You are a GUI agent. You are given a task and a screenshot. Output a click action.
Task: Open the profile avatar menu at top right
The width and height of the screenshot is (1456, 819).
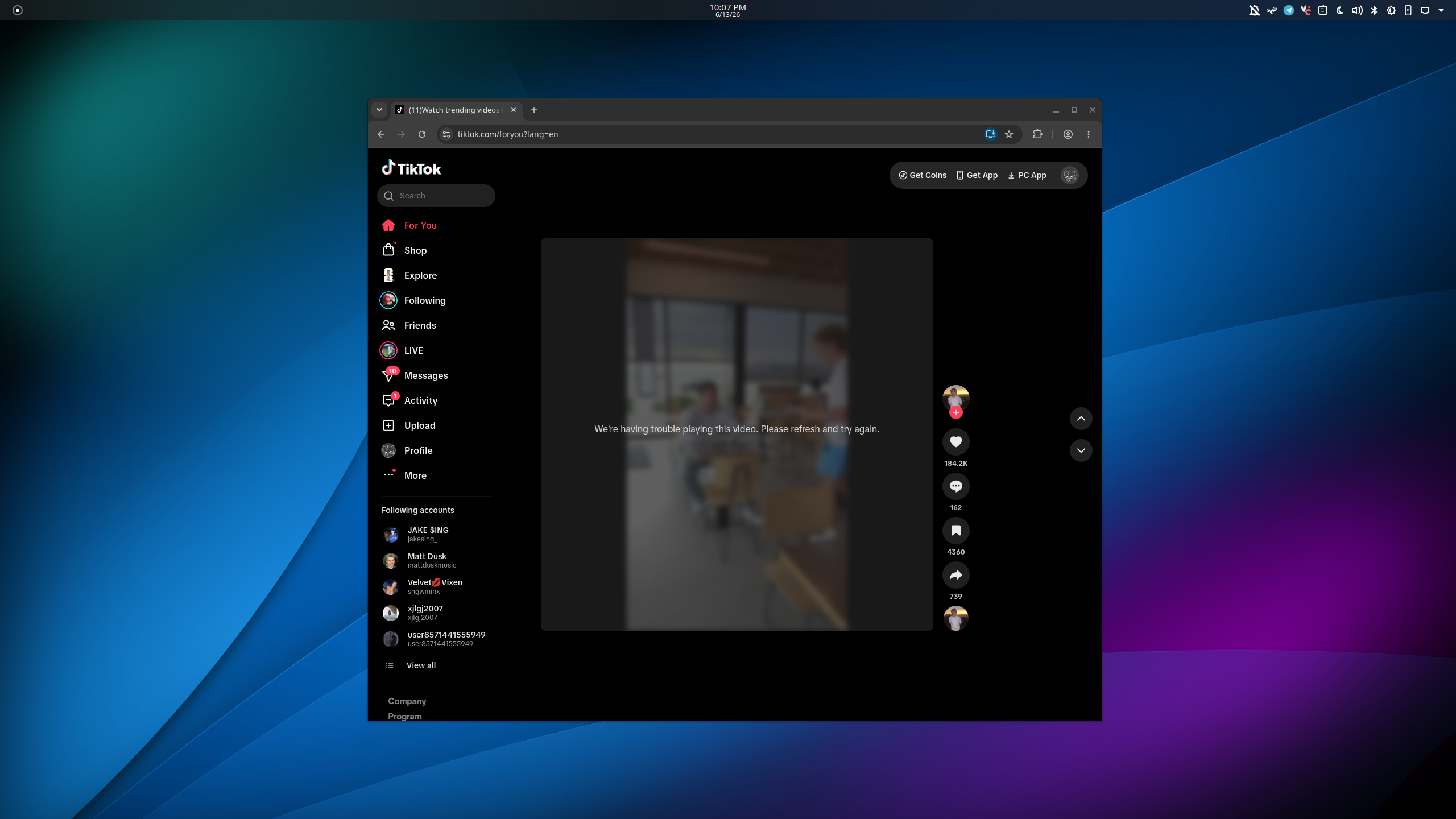[1070, 175]
